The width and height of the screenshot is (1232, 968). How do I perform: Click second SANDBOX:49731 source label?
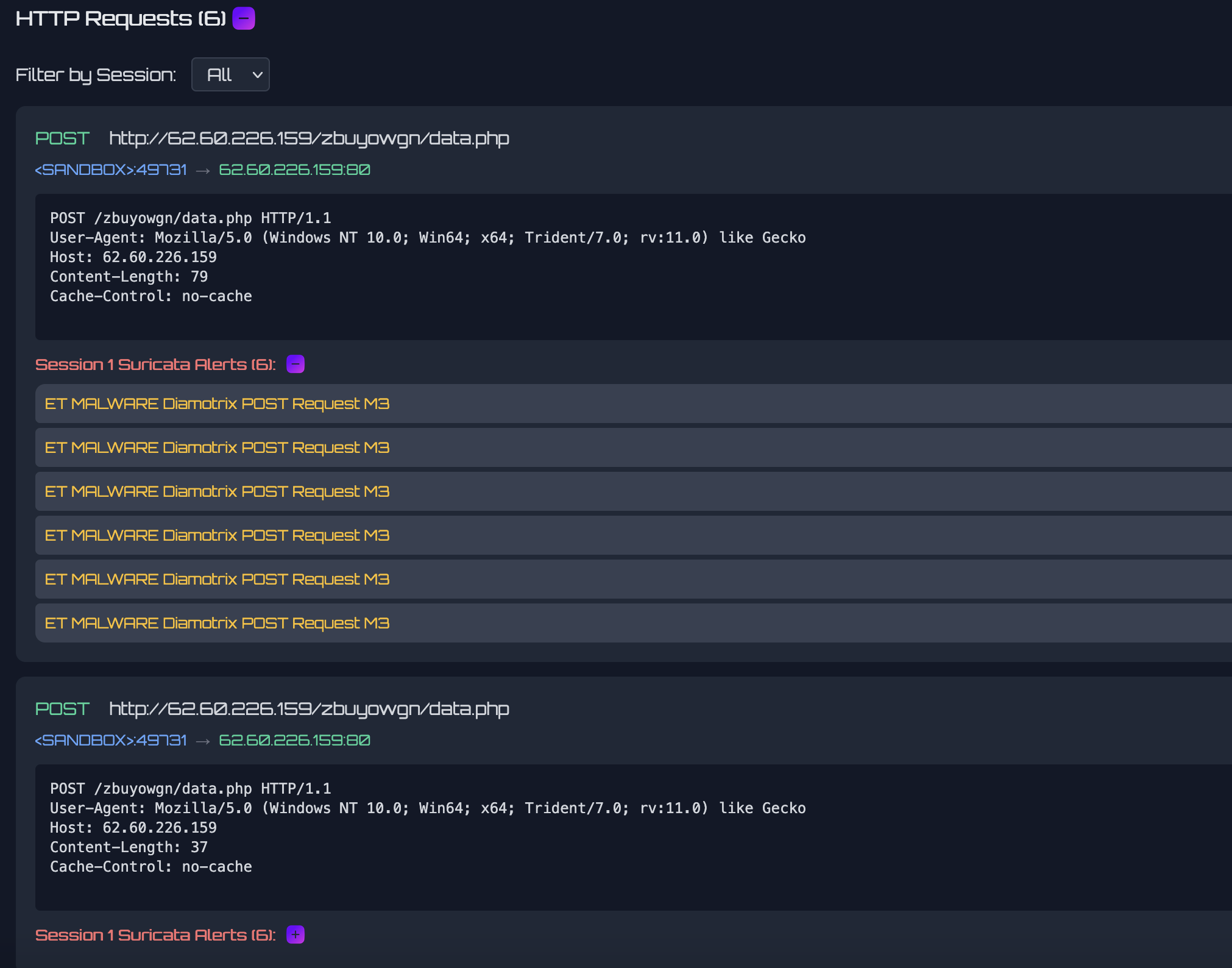point(111,740)
